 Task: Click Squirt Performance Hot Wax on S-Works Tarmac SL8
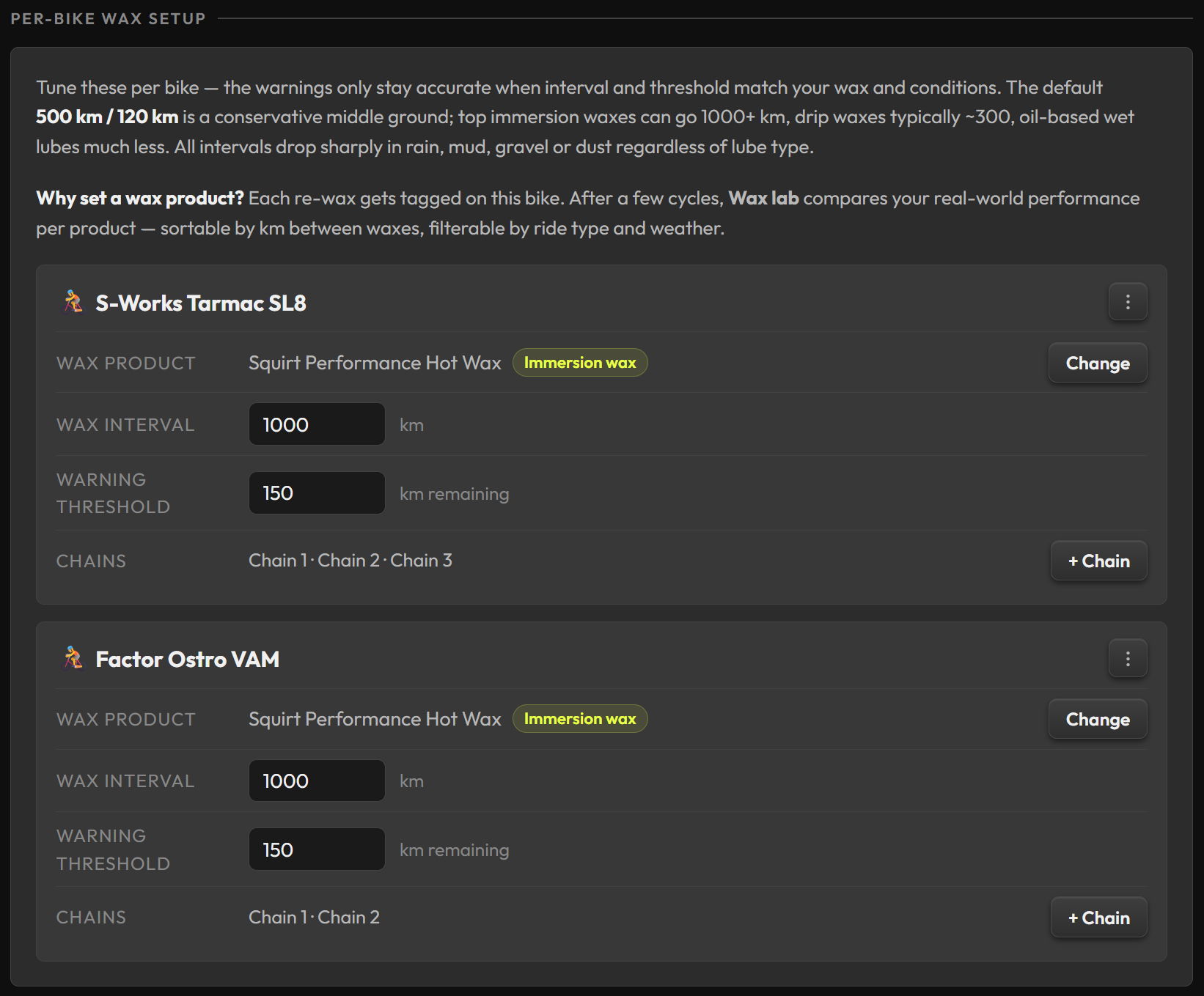pos(375,363)
